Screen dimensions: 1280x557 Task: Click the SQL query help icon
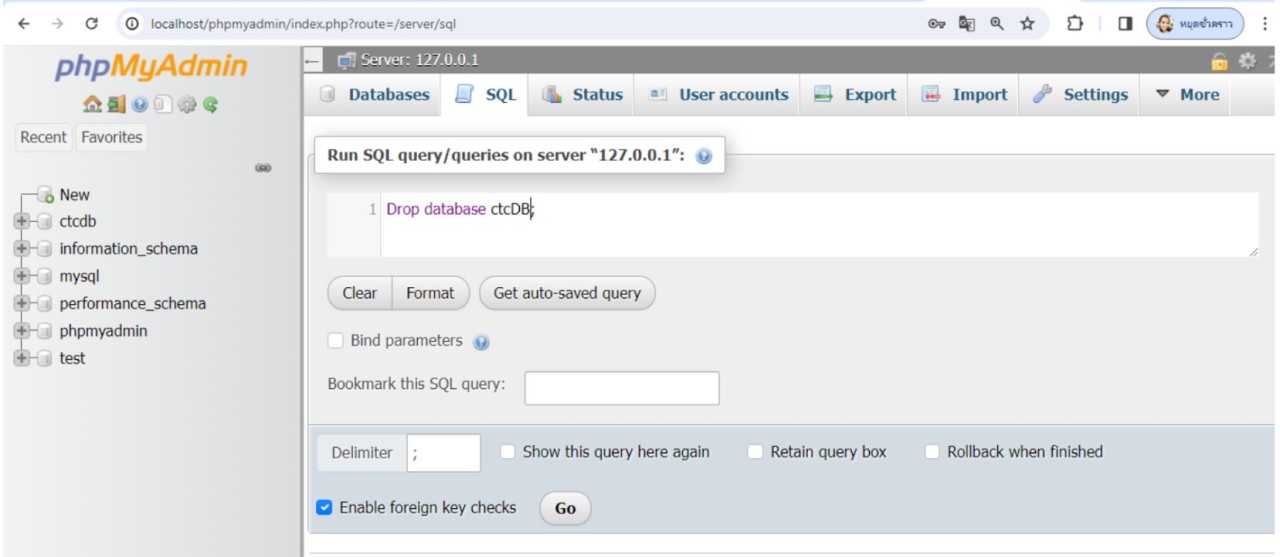point(703,157)
